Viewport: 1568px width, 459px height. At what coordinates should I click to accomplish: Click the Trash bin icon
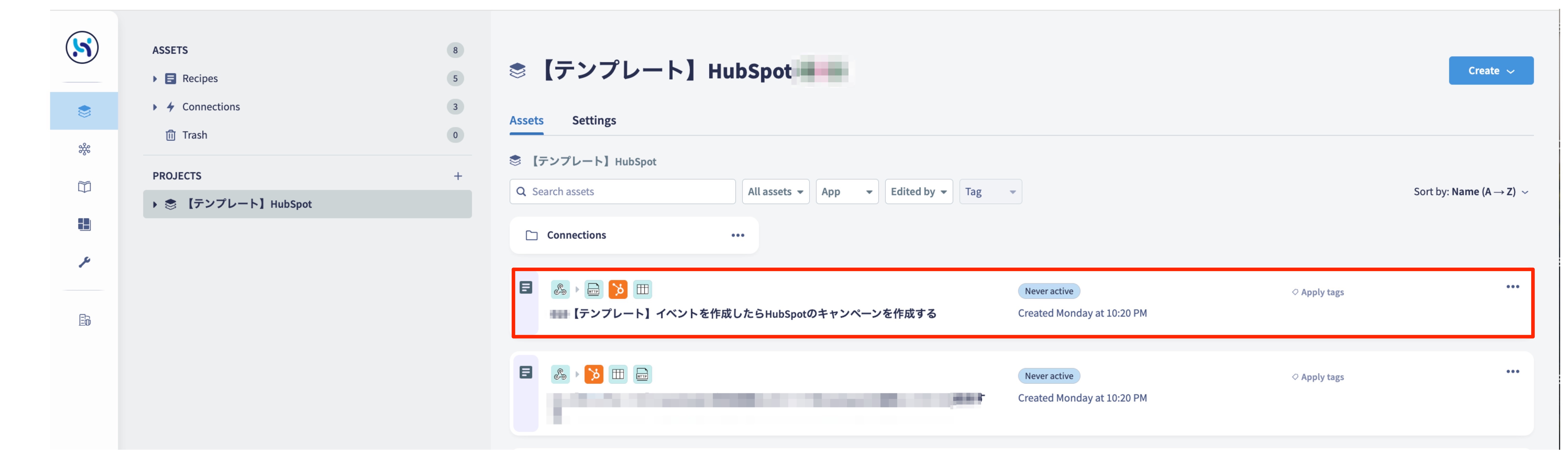[x=170, y=135]
